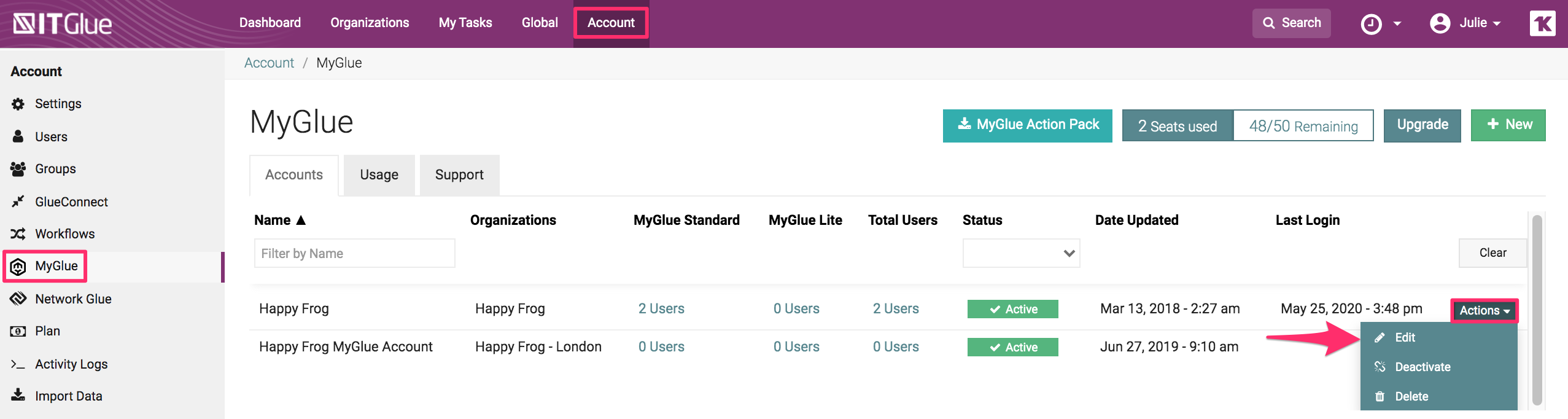Click the Network Glue icon
Viewport: 1568px width, 419px height.
[x=18, y=299]
